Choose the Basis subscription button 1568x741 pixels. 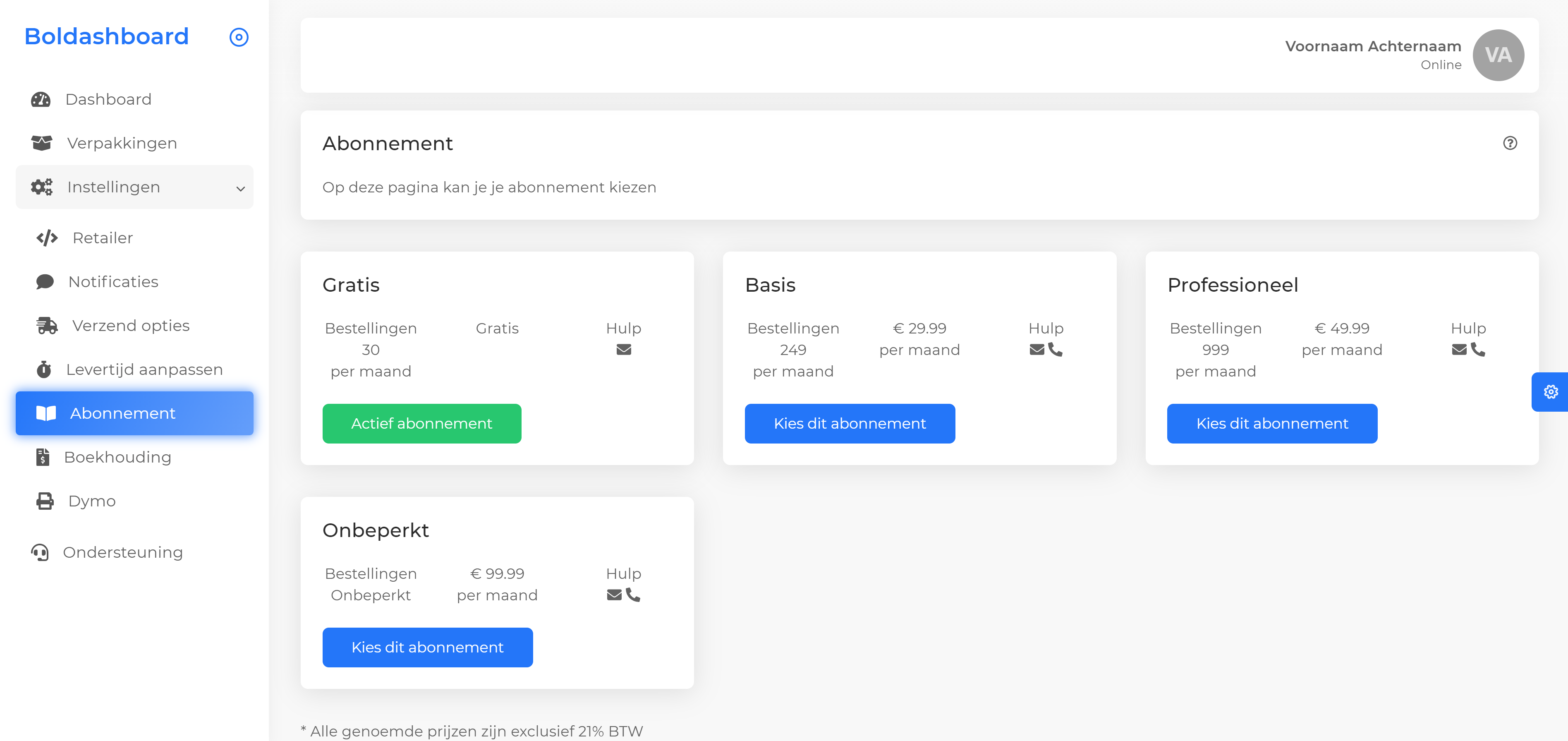(849, 423)
